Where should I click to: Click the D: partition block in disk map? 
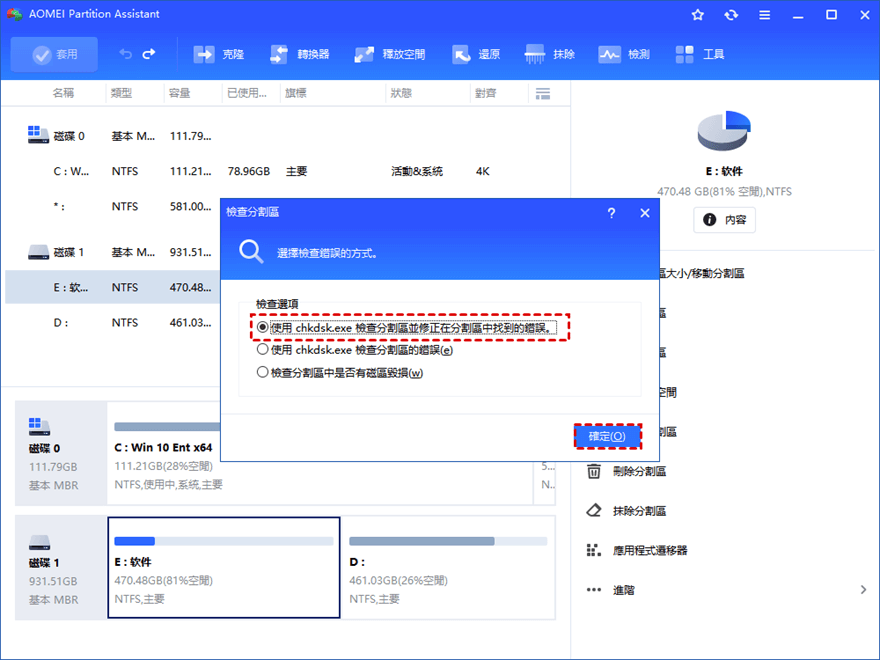point(448,567)
